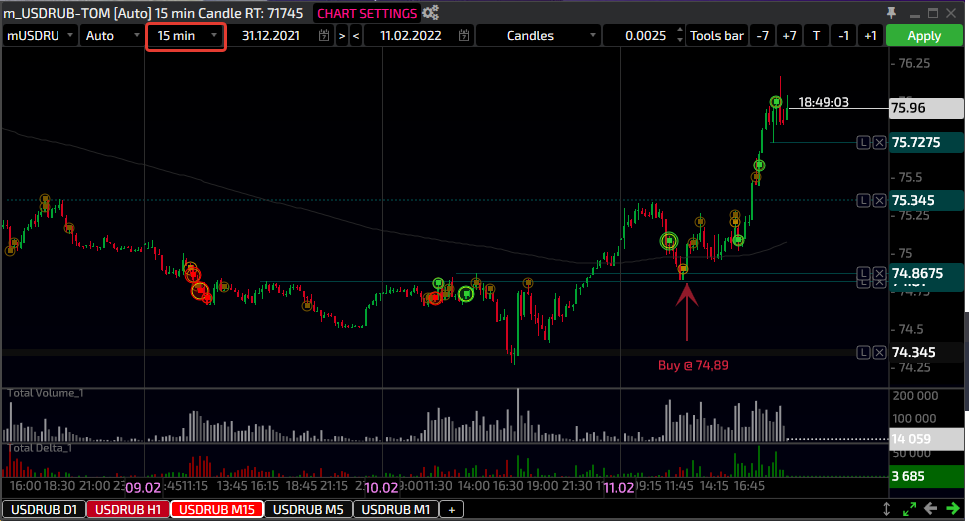Viewport: 969px width, 521px height.
Task: Click the vertical auto-scale double arrow icon
Action: click(886, 509)
